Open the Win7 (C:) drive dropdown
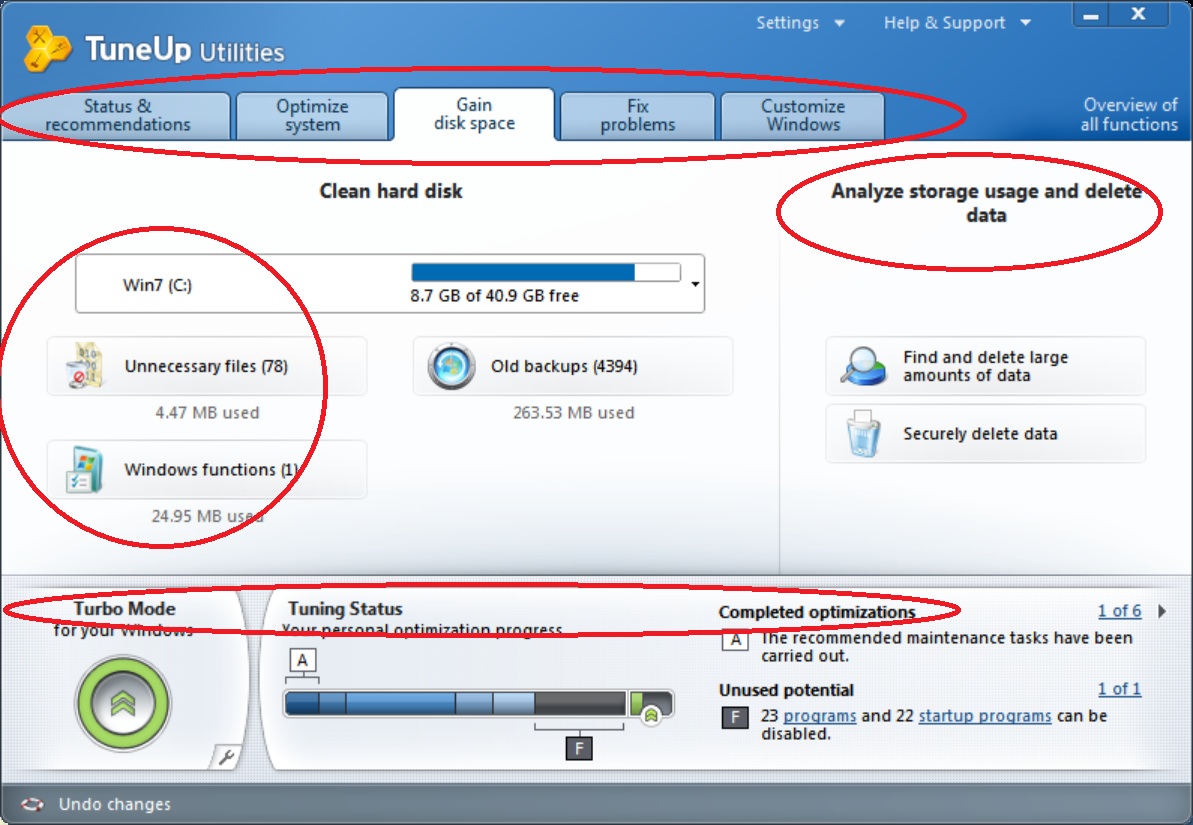The height and width of the screenshot is (825, 1193). [x=695, y=285]
